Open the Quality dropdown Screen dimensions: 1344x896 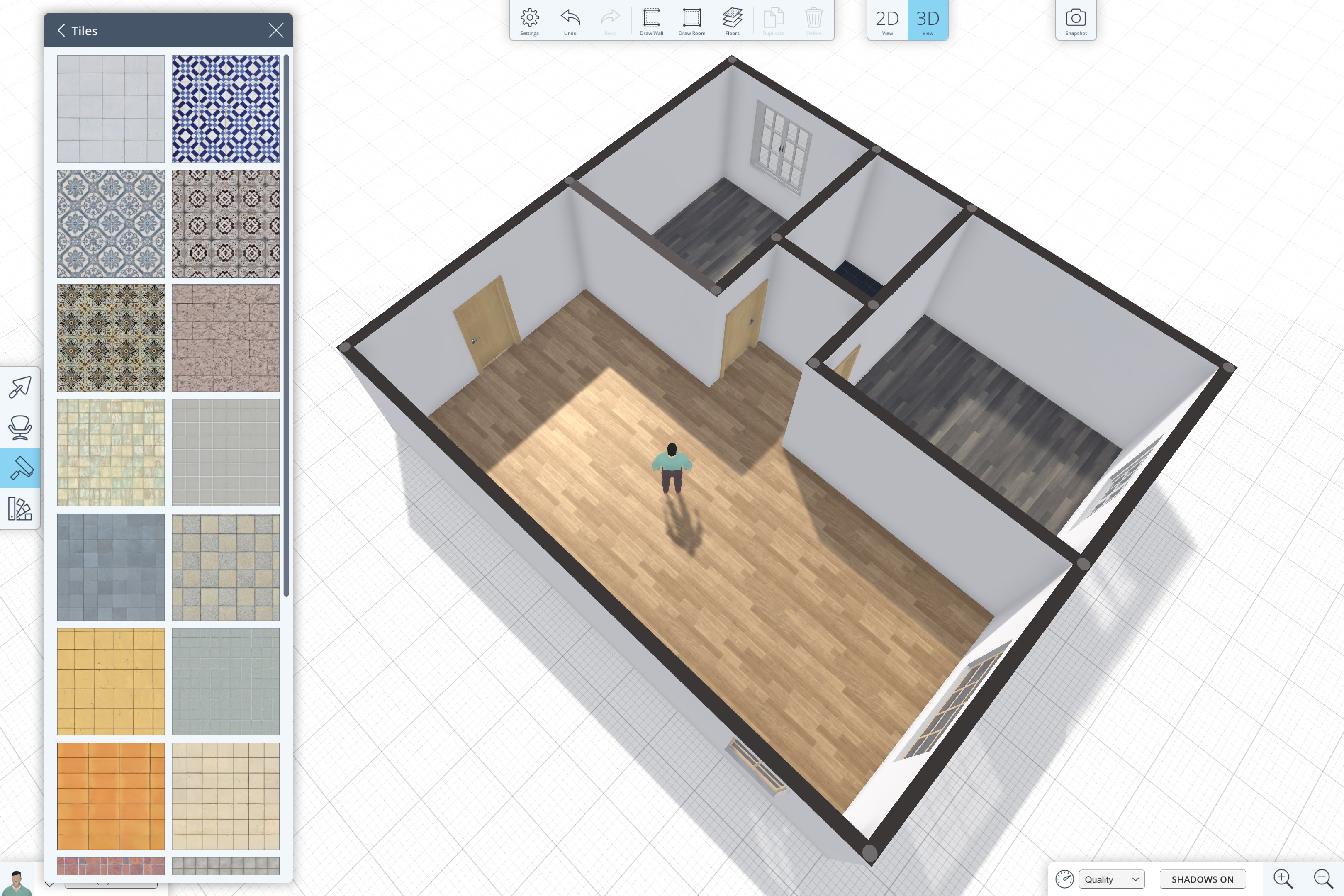(1112, 879)
